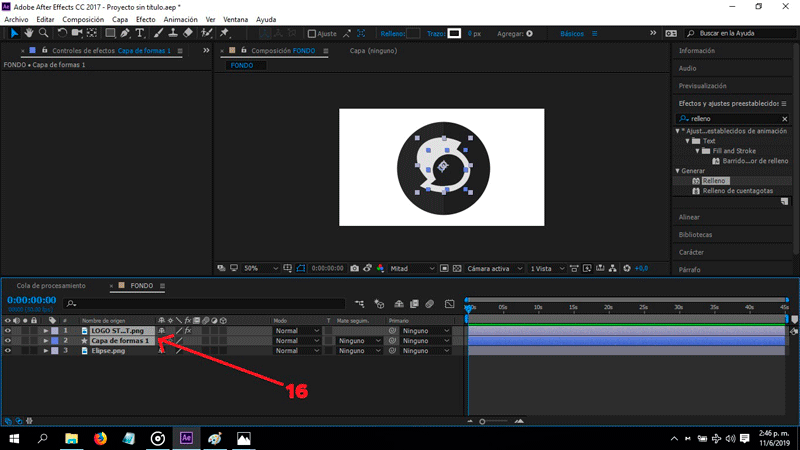Open After Effects from the taskbar
Viewport: 800px width, 450px height.
[x=186, y=438]
